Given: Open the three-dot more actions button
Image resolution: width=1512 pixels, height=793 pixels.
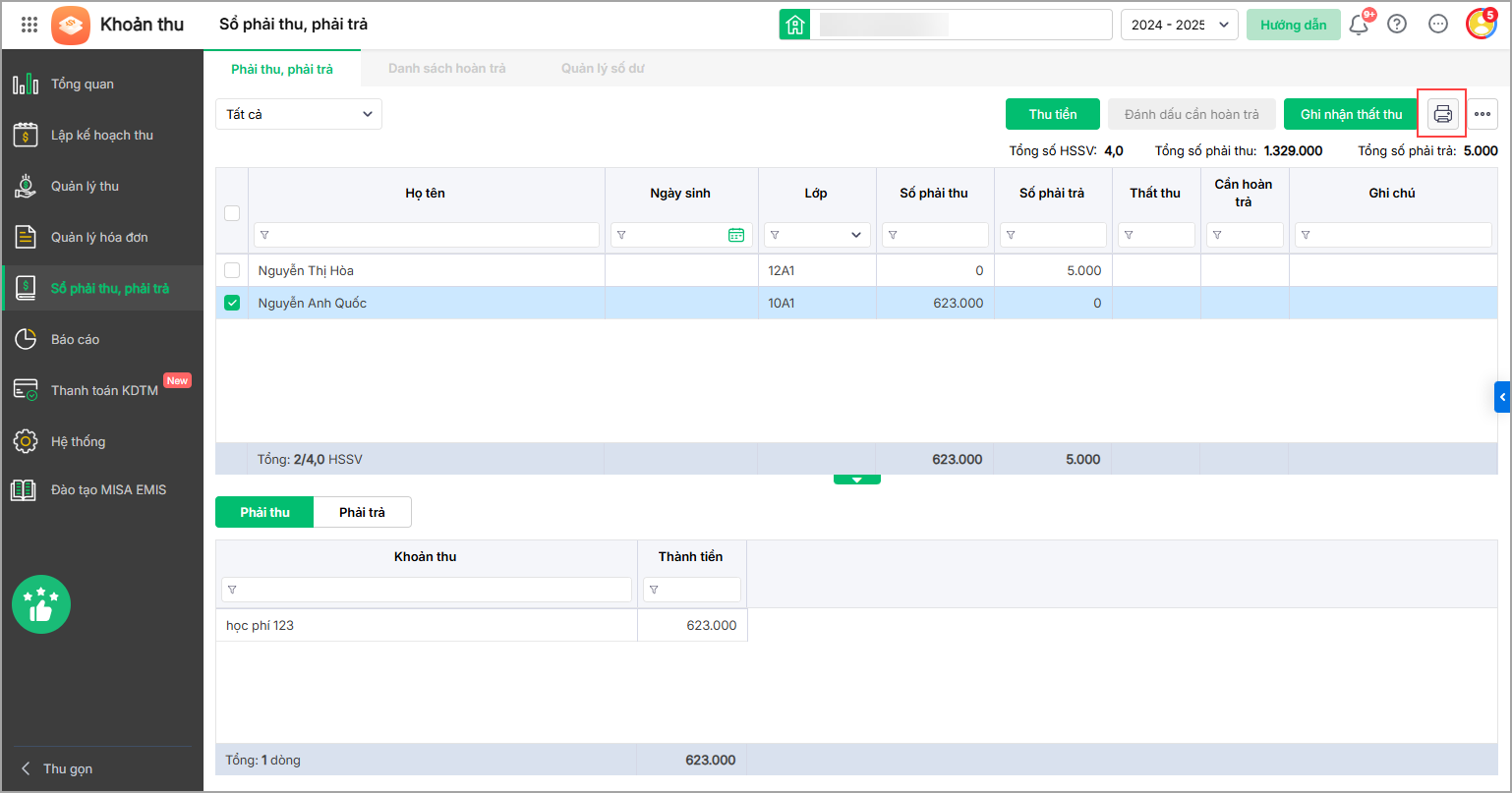Looking at the screenshot, I should coord(1483,114).
